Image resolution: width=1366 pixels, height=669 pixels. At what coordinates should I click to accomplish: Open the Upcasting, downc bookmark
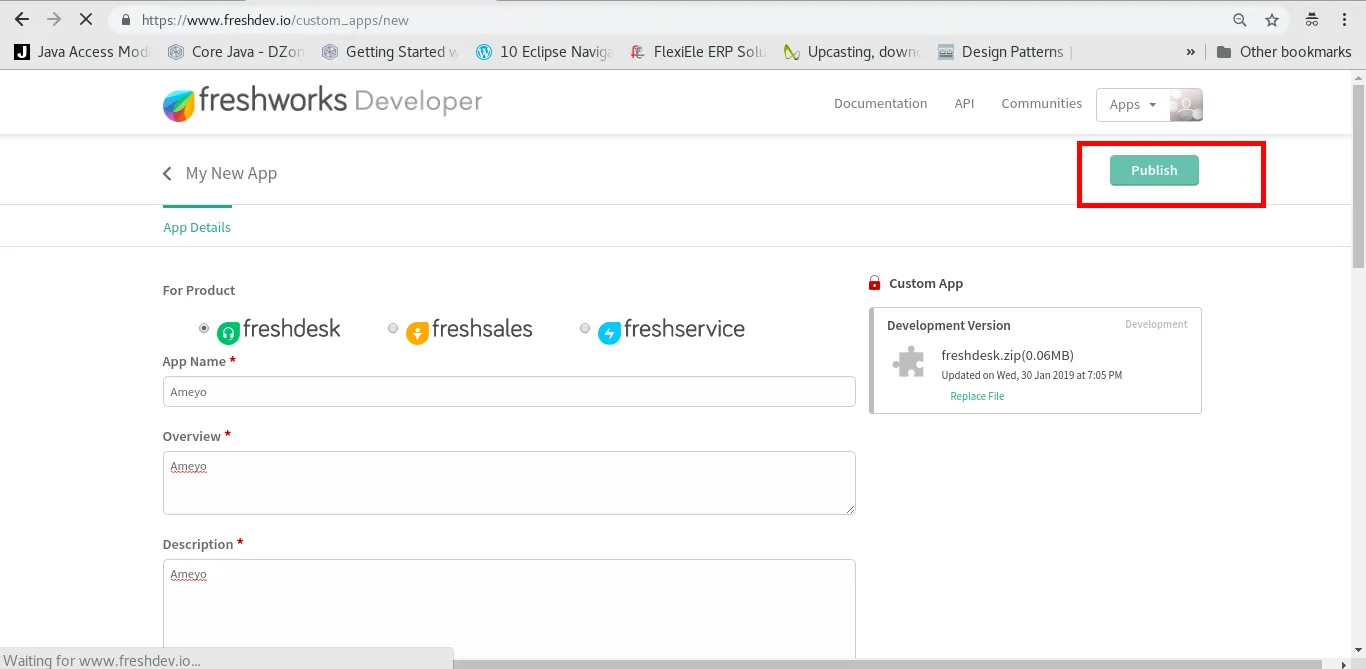point(852,52)
